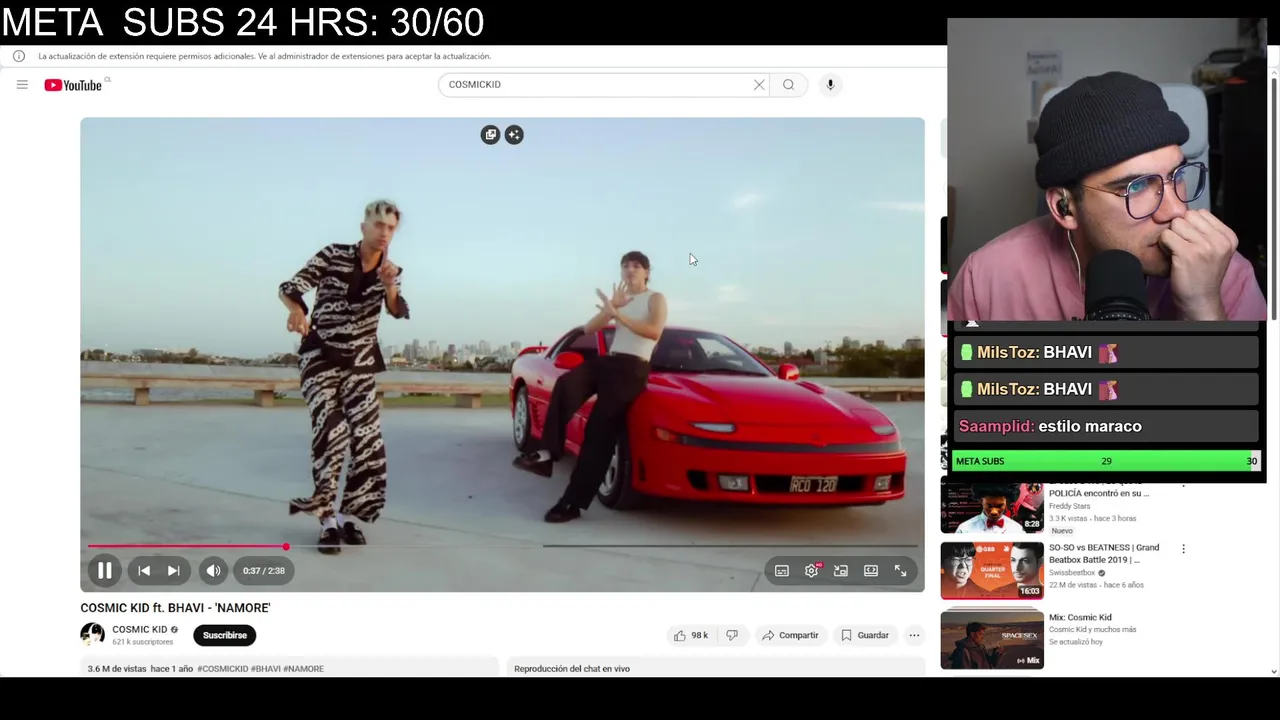This screenshot has height=720, width=1280.
Task: Open the COSMIC KID channel name
Action: coord(139,630)
